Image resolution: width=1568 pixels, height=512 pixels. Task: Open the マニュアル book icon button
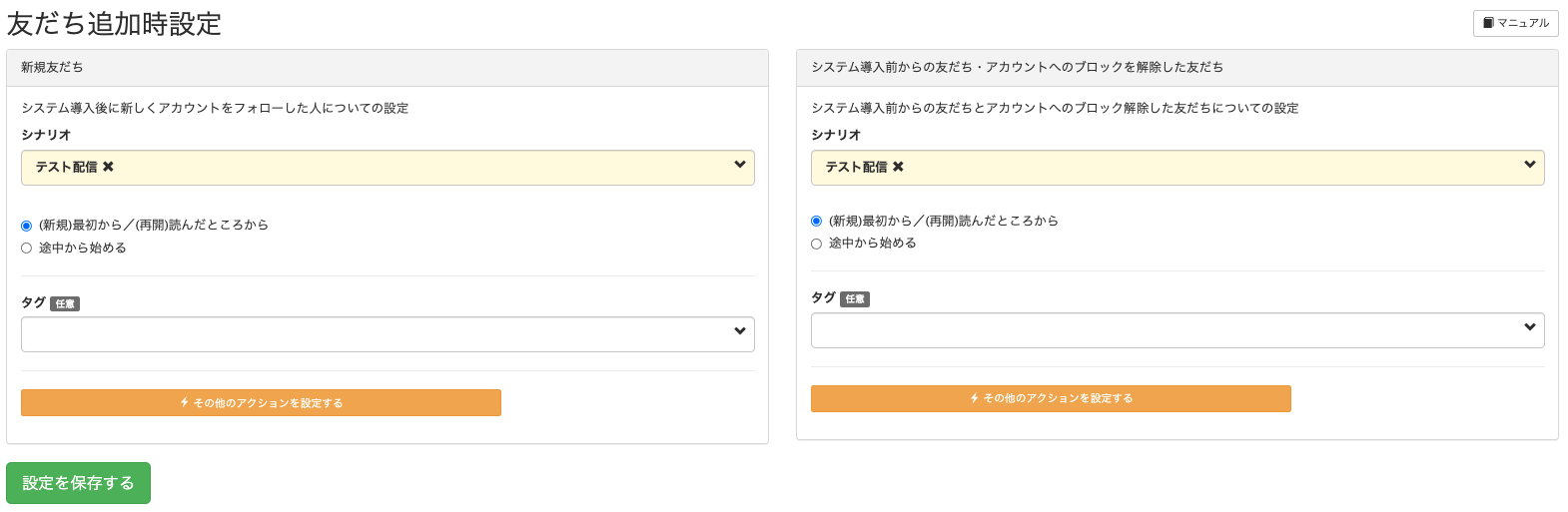point(1515,23)
